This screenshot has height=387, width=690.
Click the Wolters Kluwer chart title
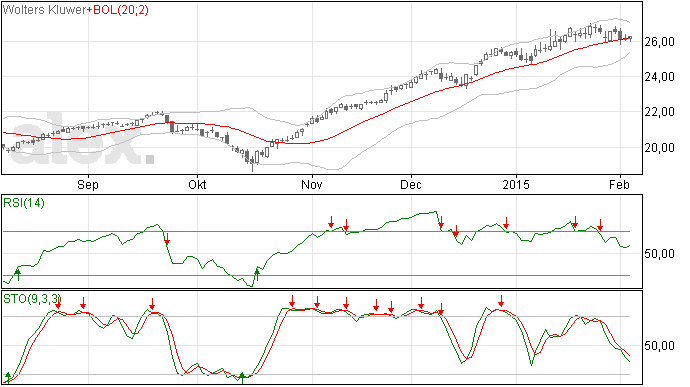point(45,10)
